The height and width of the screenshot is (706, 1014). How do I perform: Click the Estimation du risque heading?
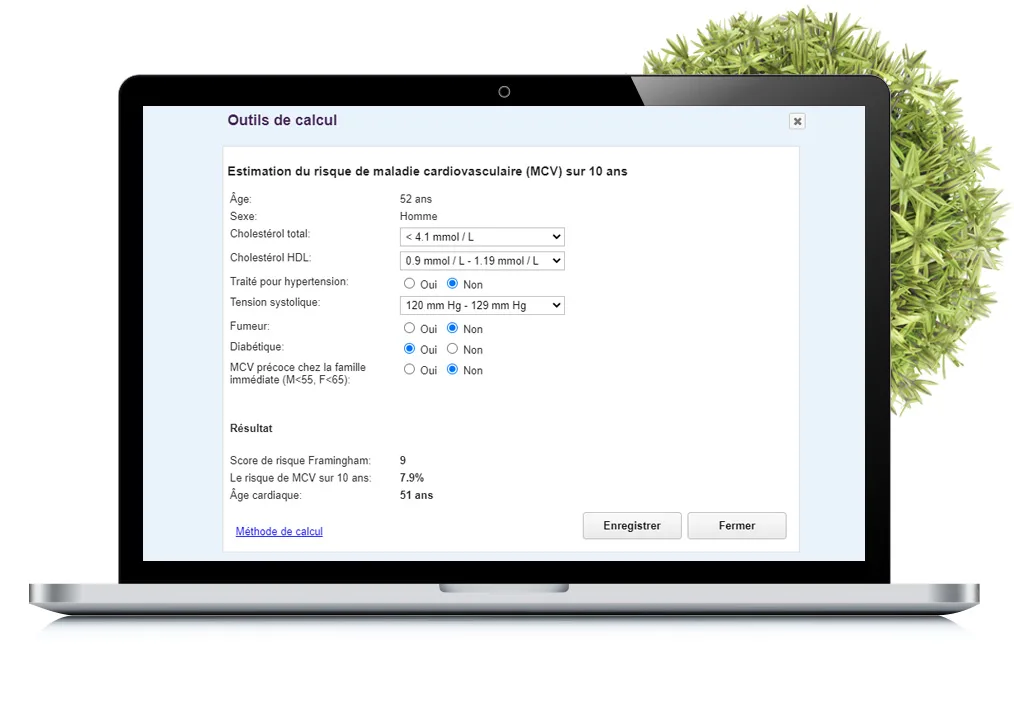[x=427, y=171]
